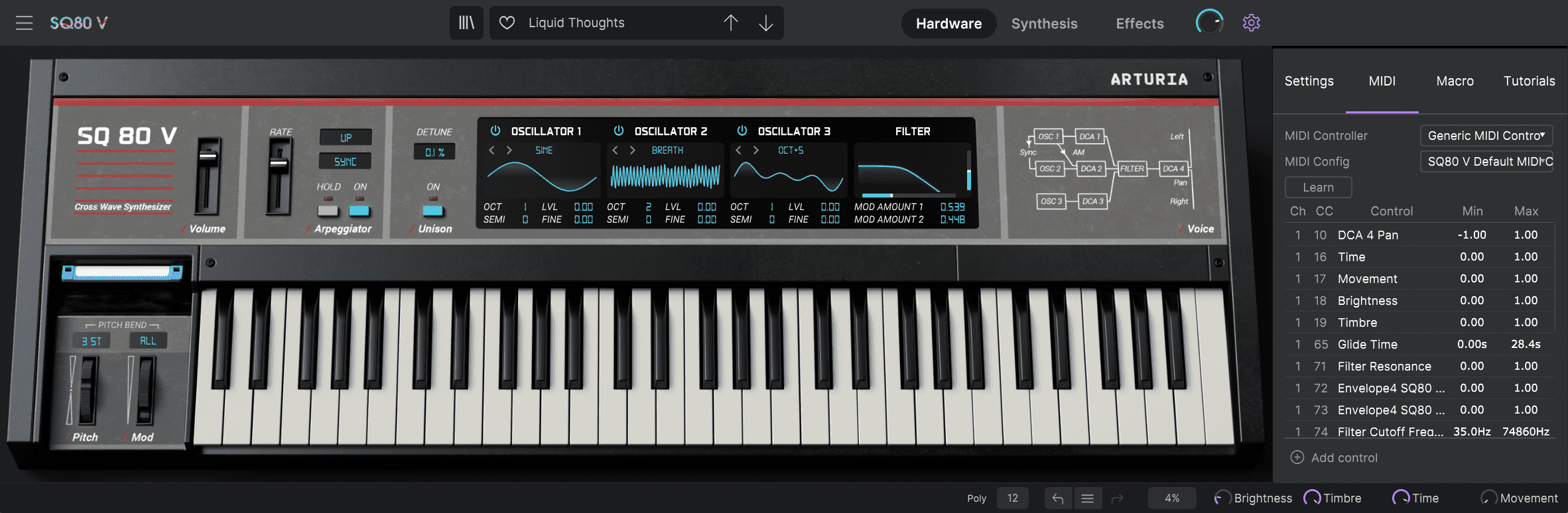The width and height of the screenshot is (1568, 513).
Task: Select the Filter Resonance MIDI row
Action: pos(1419,366)
